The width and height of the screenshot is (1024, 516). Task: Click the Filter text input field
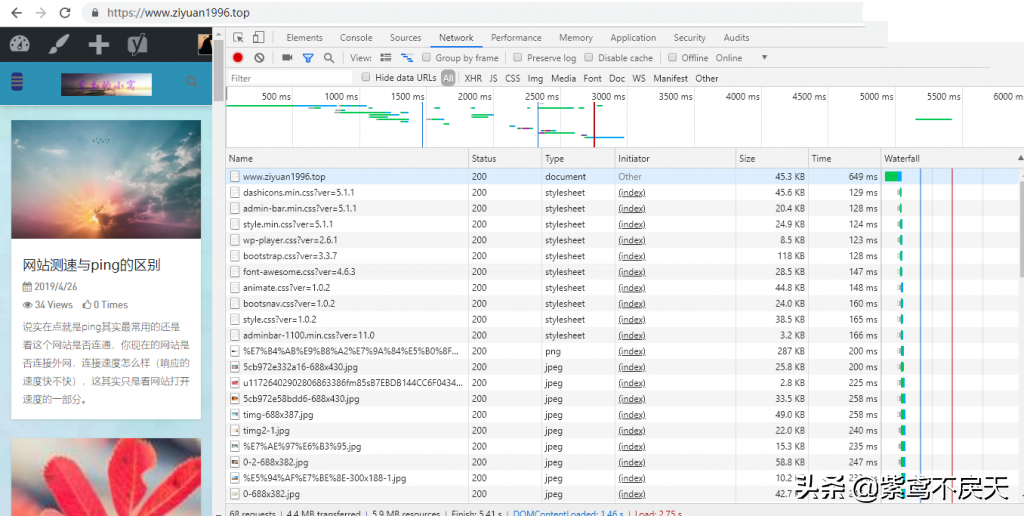pos(290,78)
